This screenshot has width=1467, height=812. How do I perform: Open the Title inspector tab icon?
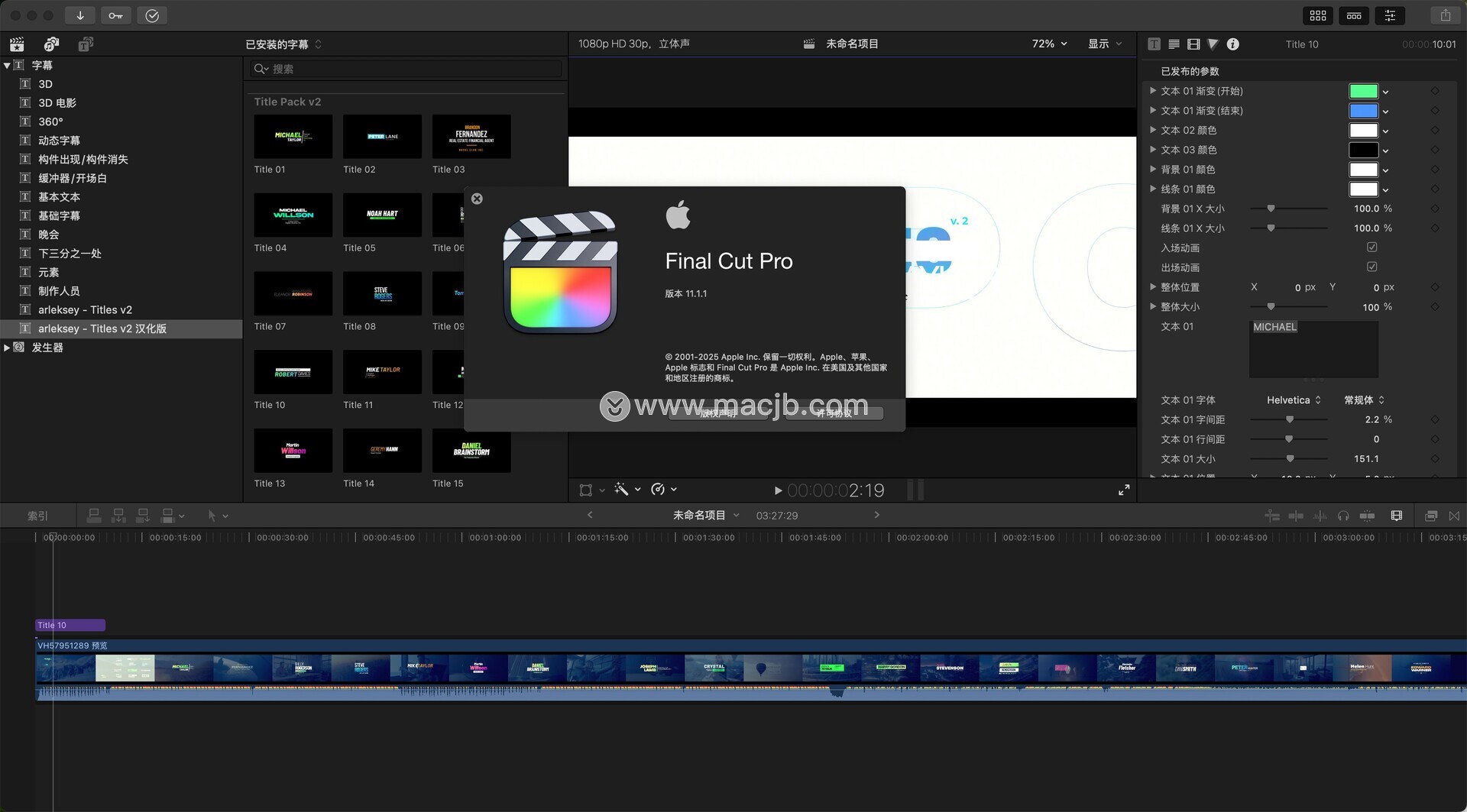1154,44
